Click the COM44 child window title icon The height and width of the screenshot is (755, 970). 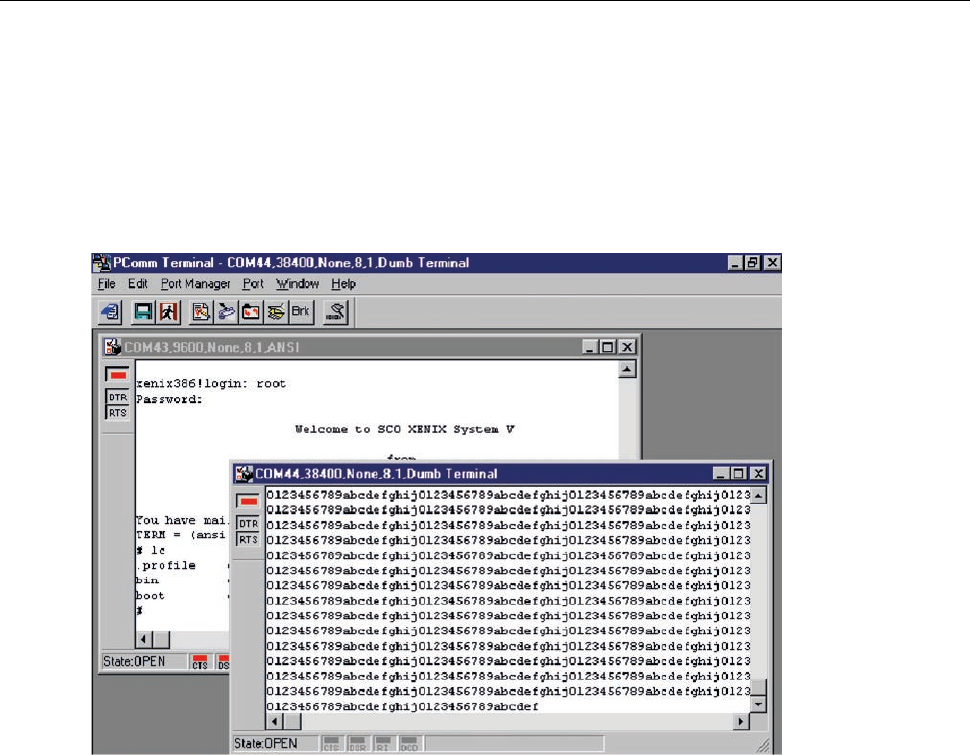244,474
